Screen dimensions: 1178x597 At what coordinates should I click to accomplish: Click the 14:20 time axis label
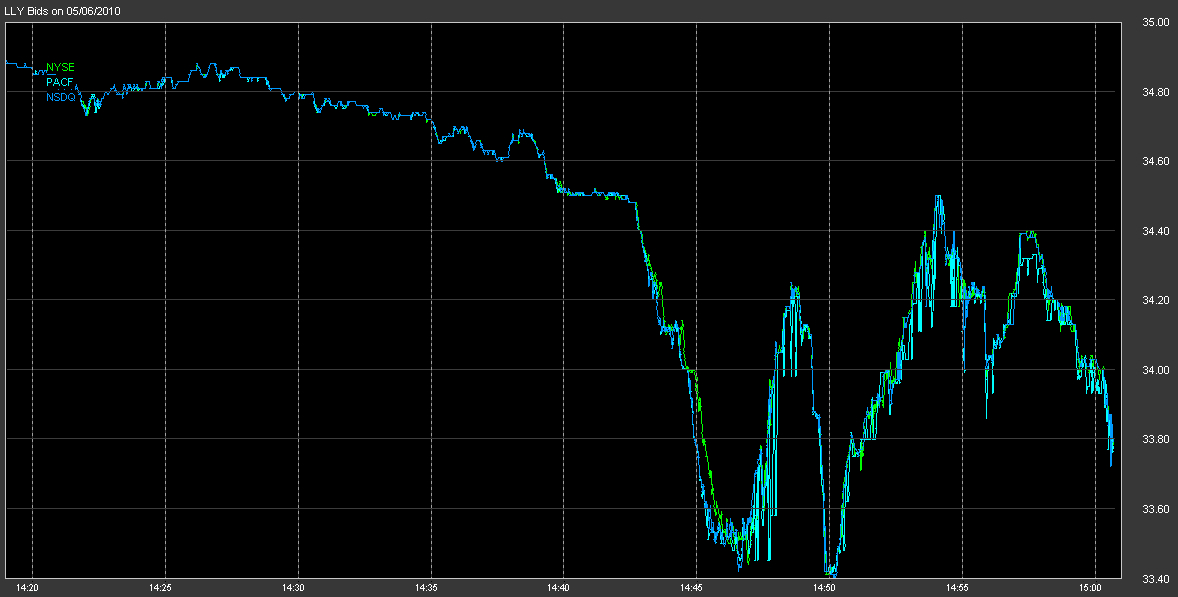click(29, 588)
